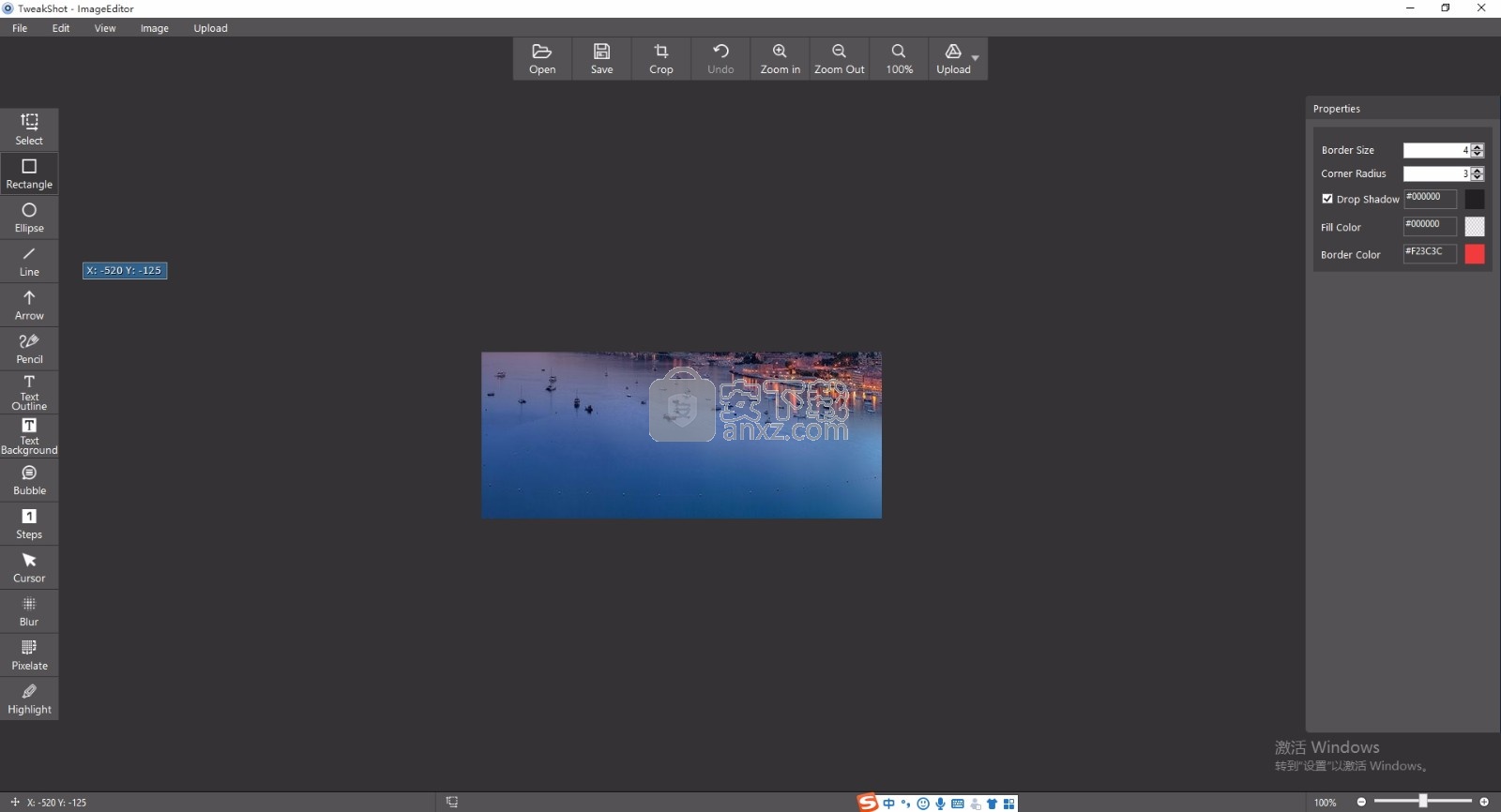1501x812 pixels.
Task: Toggle Chinese input mode in IME bar
Action: click(x=888, y=804)
